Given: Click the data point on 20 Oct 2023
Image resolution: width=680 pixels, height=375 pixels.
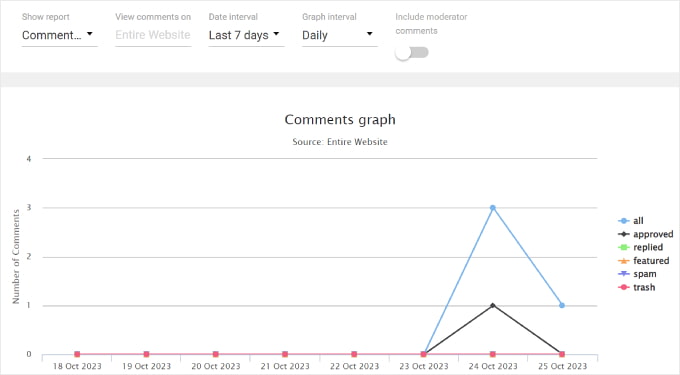Looking at the screenshot, I should click(216, 354).
